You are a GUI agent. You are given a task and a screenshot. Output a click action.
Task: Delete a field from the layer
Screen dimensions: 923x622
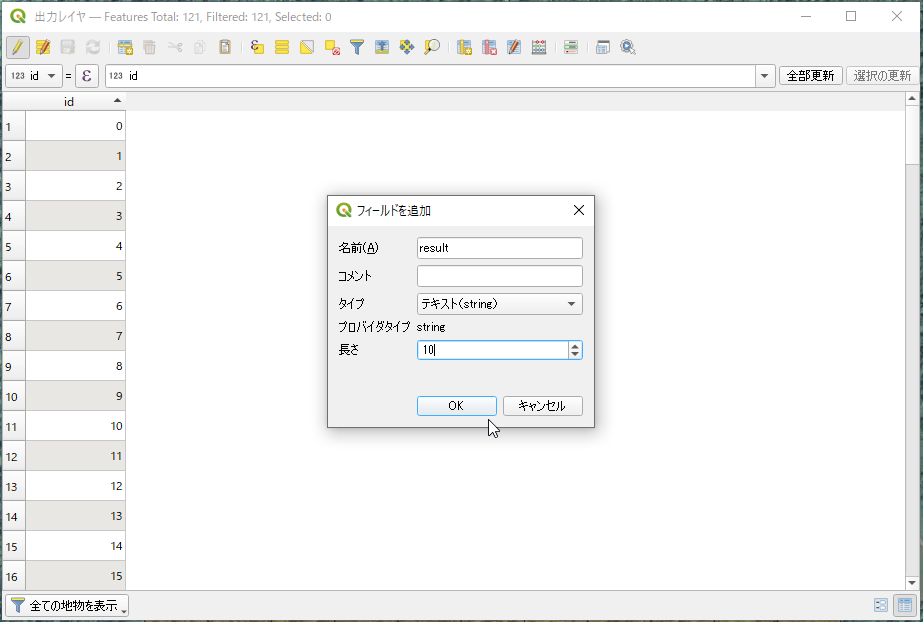coord(490,47)
